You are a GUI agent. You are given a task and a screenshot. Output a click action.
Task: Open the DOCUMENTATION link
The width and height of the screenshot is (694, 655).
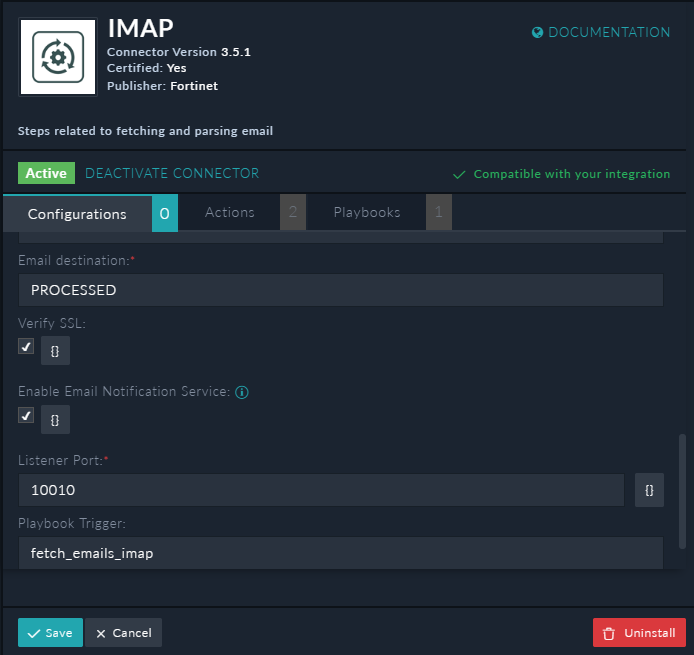pos(601,32)
